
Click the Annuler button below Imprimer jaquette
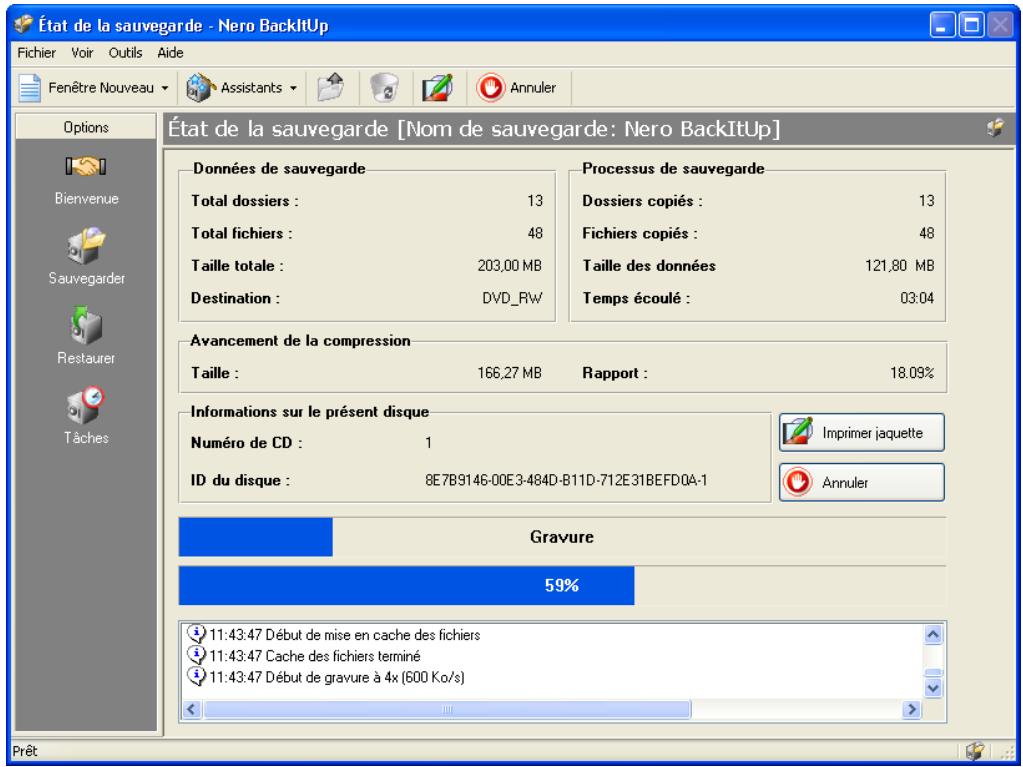[x=862, y=483]
